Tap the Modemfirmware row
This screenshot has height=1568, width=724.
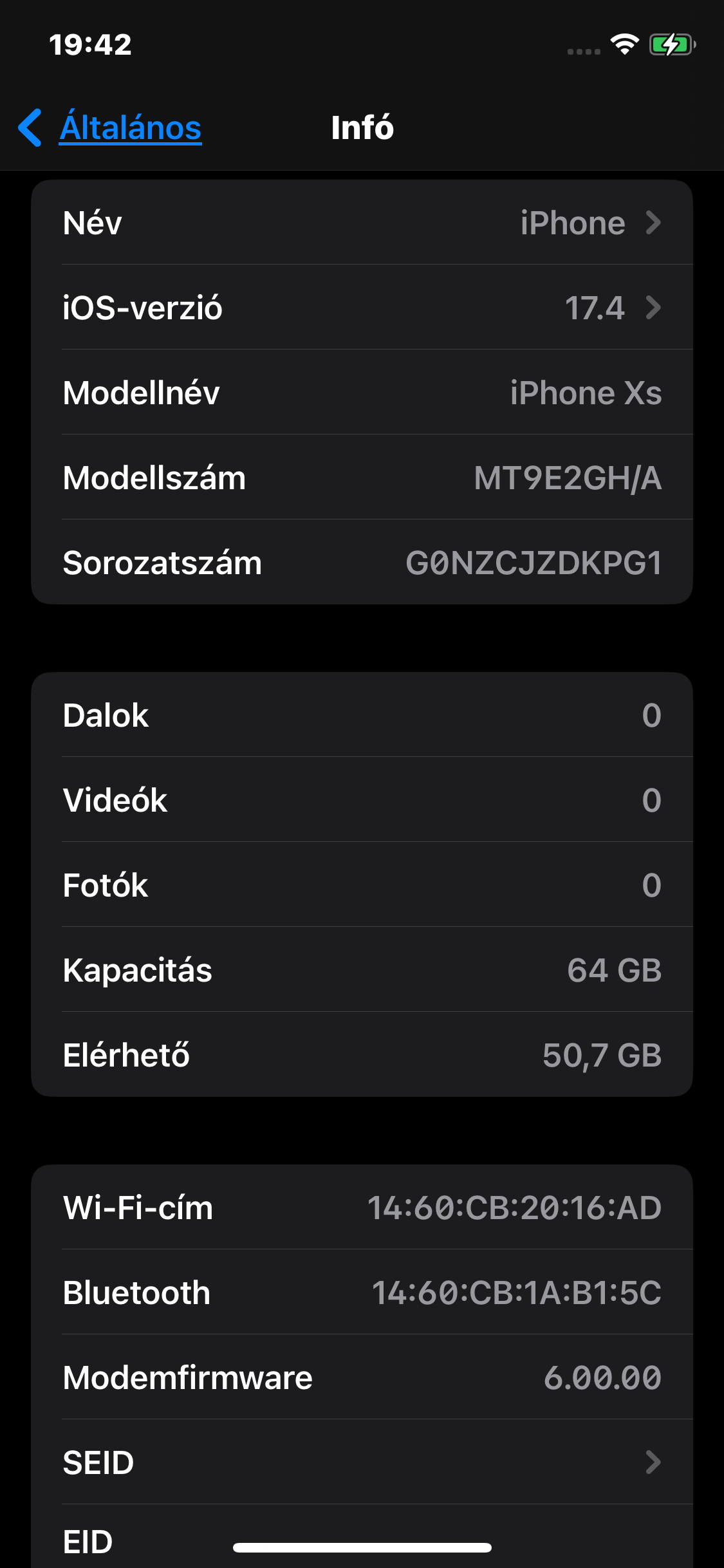(362, 1377)
